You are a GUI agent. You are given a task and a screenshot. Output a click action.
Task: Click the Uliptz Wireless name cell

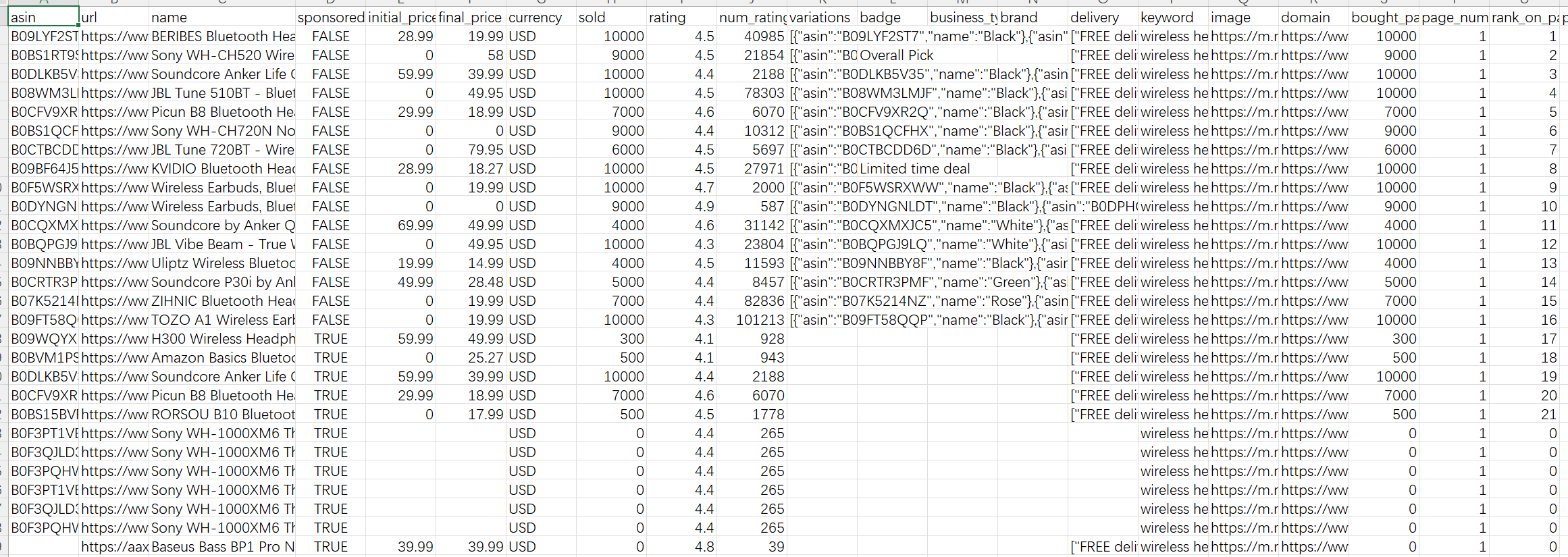point(222,263)
